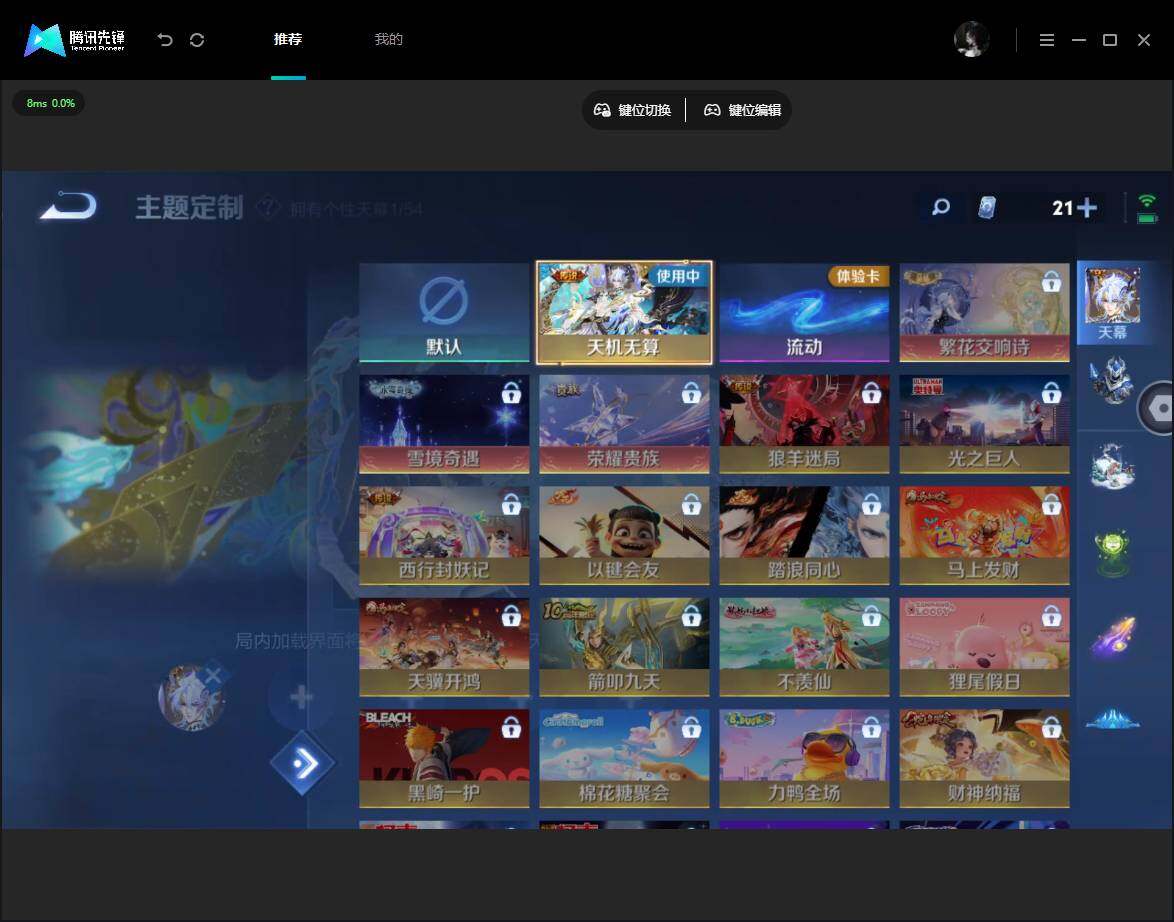Click the 8ms latency indicator

(x=49, y=103)
